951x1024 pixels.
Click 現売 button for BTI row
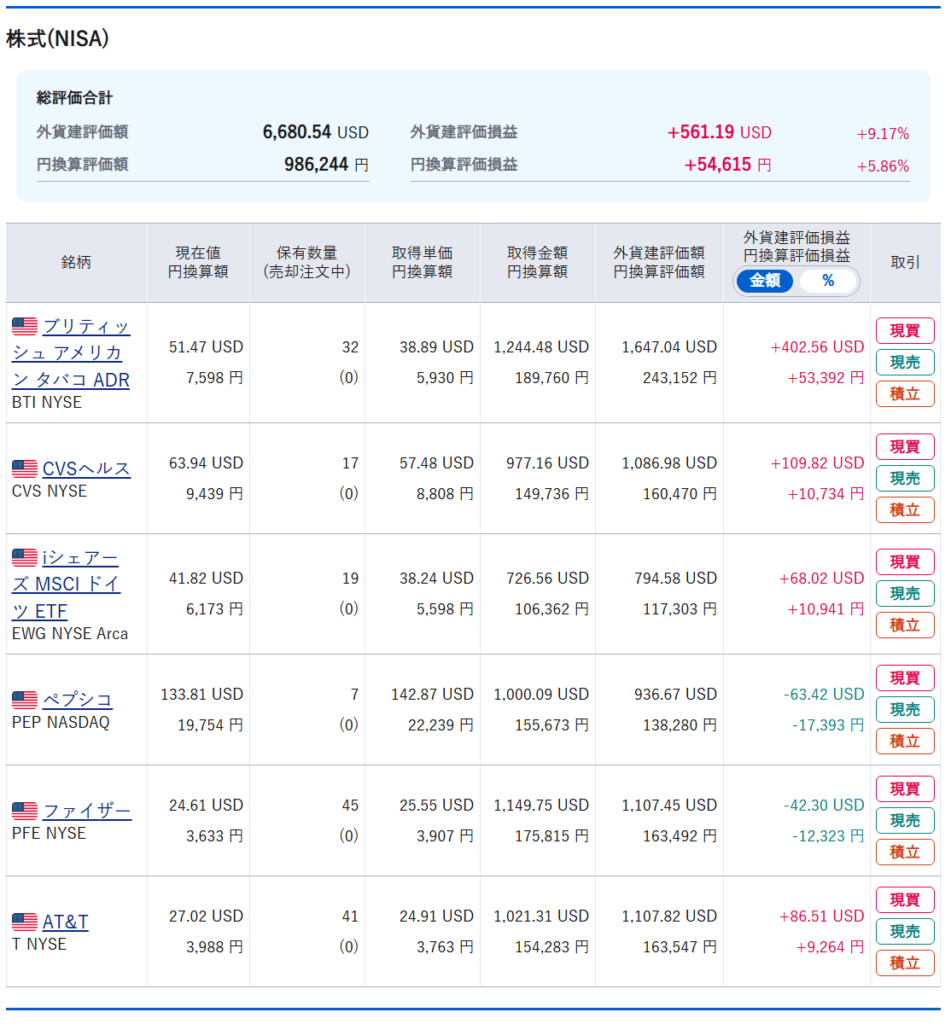(x=905, y=362)
